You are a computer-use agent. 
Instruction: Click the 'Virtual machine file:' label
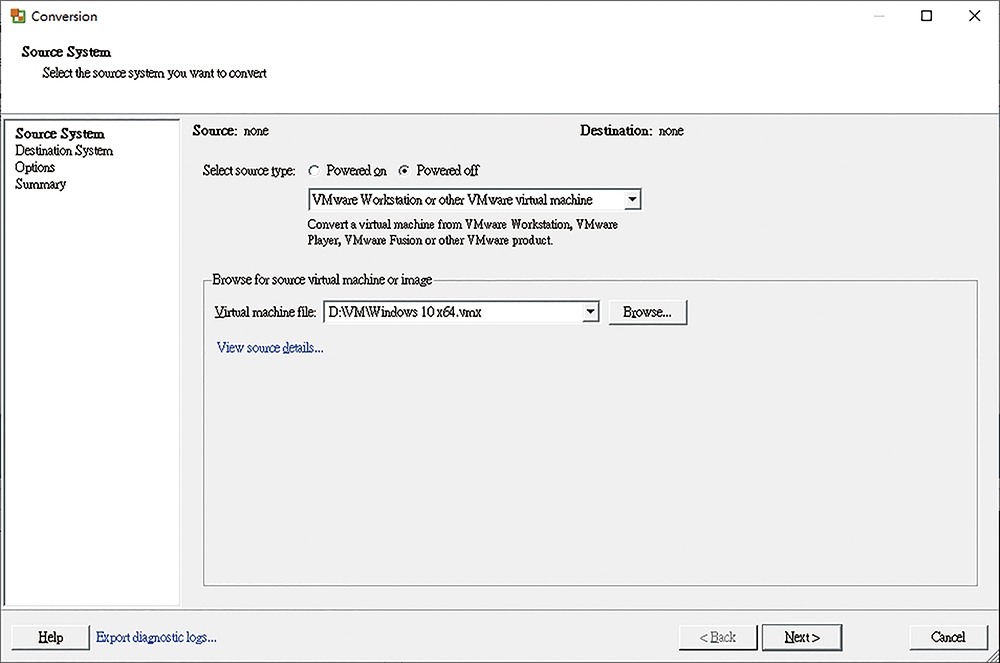pyautogui.click(x=265, y=312)
